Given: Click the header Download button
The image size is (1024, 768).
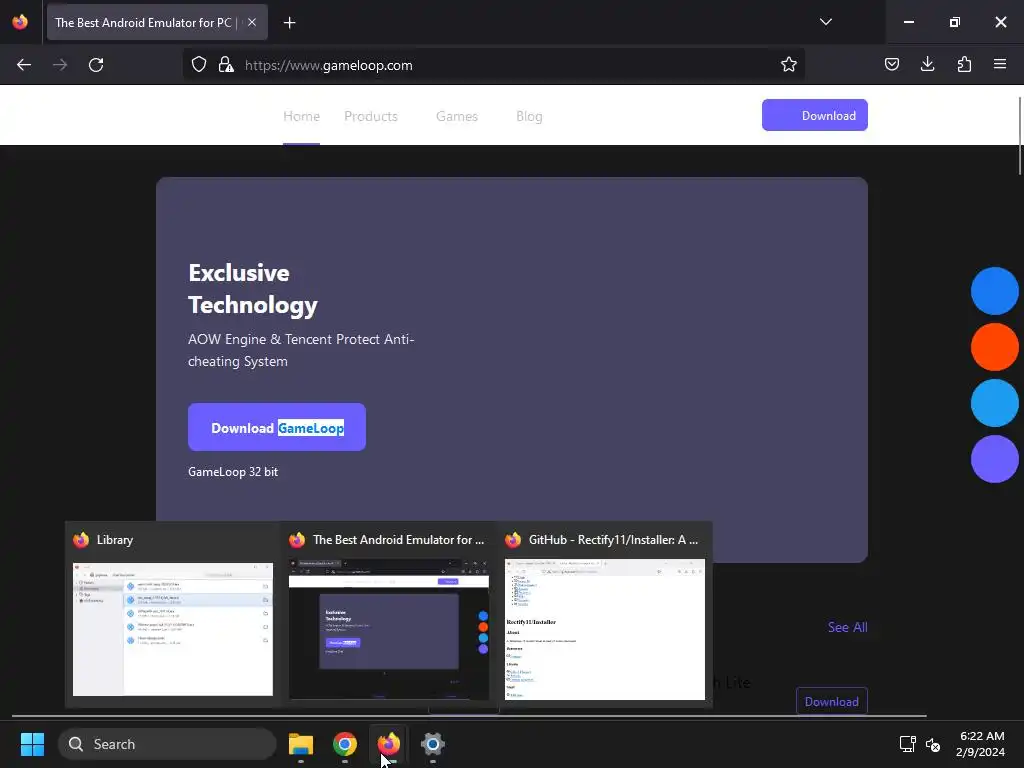Looking at the screenshot, I should pos(814,115).
